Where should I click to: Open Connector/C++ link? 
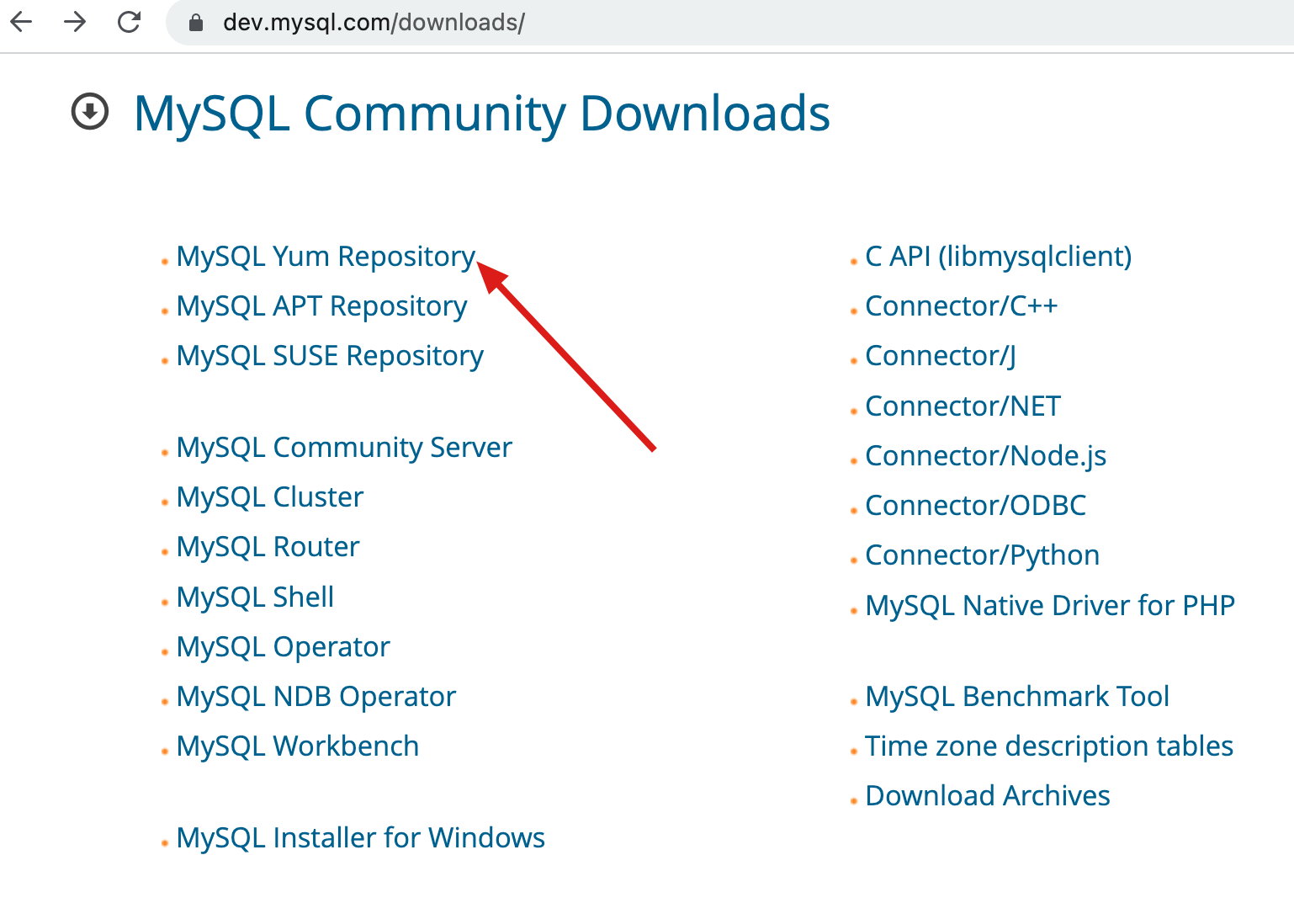pyautogui.click(x=962, y=306)
